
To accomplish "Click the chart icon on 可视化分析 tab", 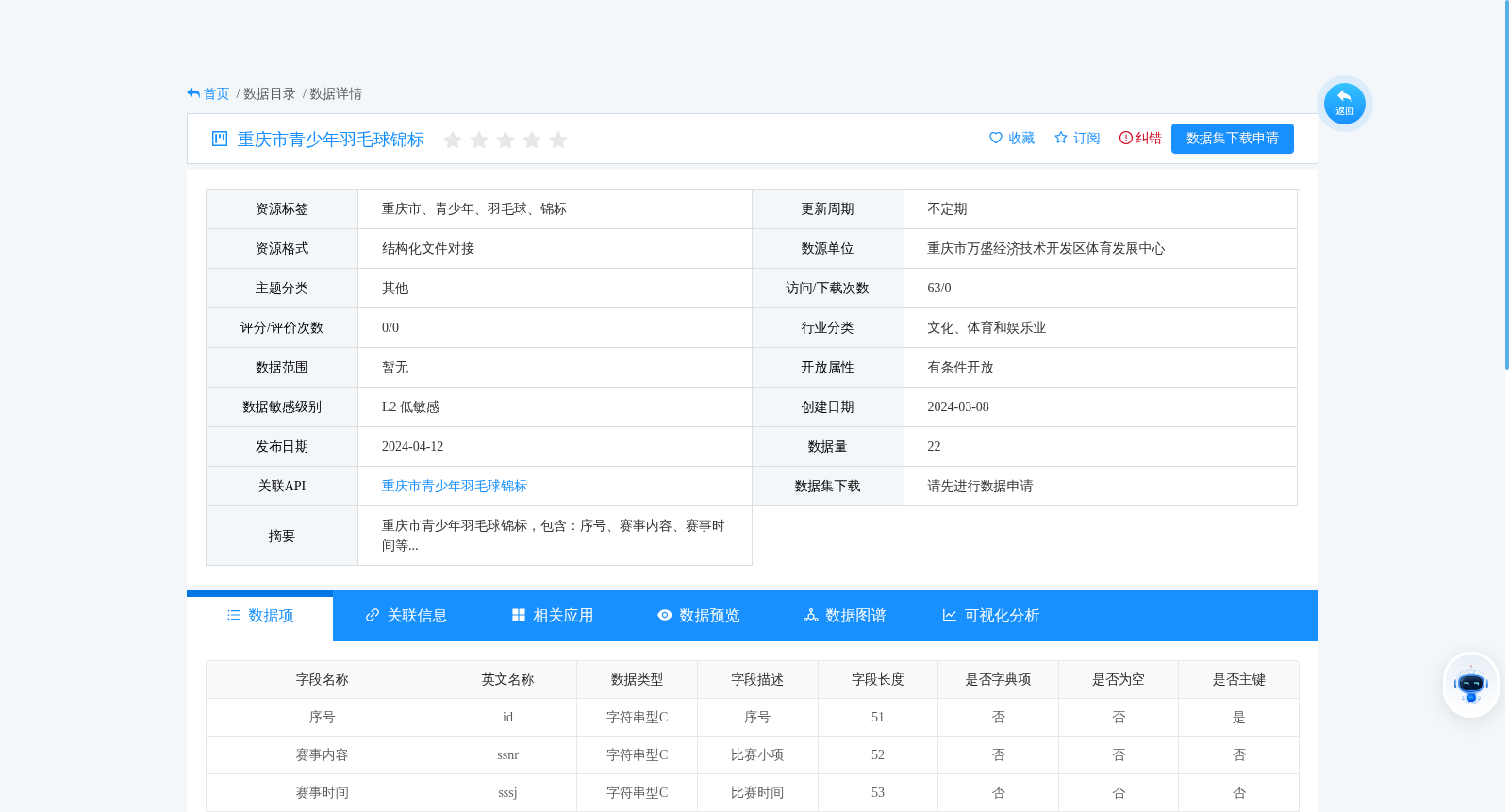I will click(x=950, y=615).
